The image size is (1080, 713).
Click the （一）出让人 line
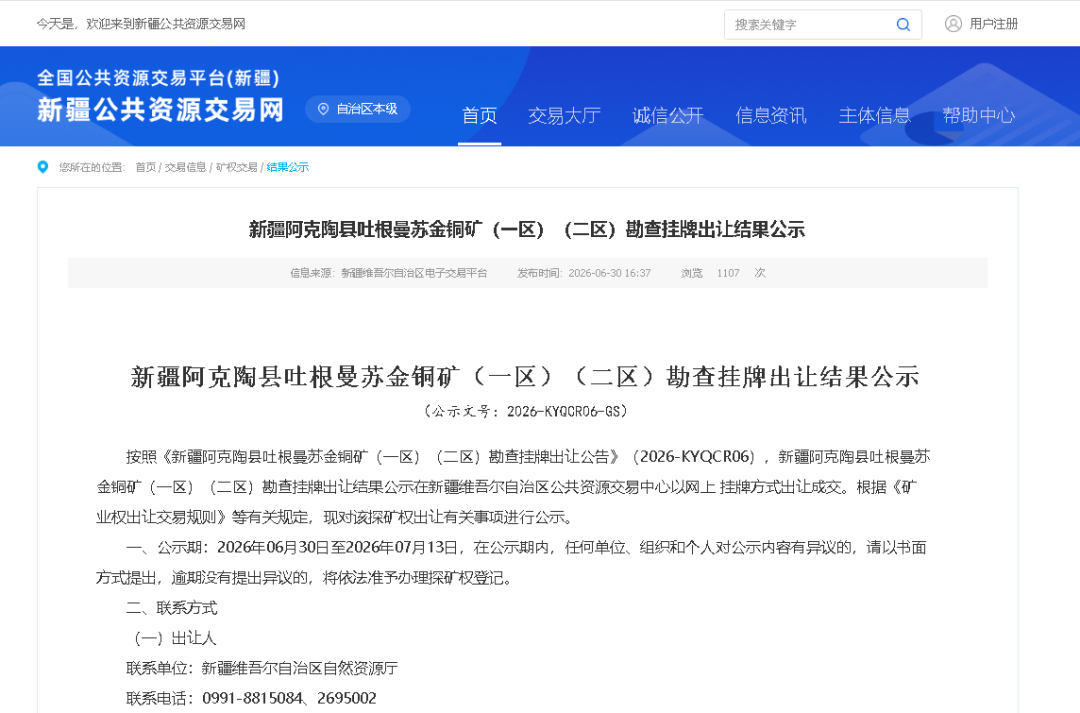click(176, 638)
